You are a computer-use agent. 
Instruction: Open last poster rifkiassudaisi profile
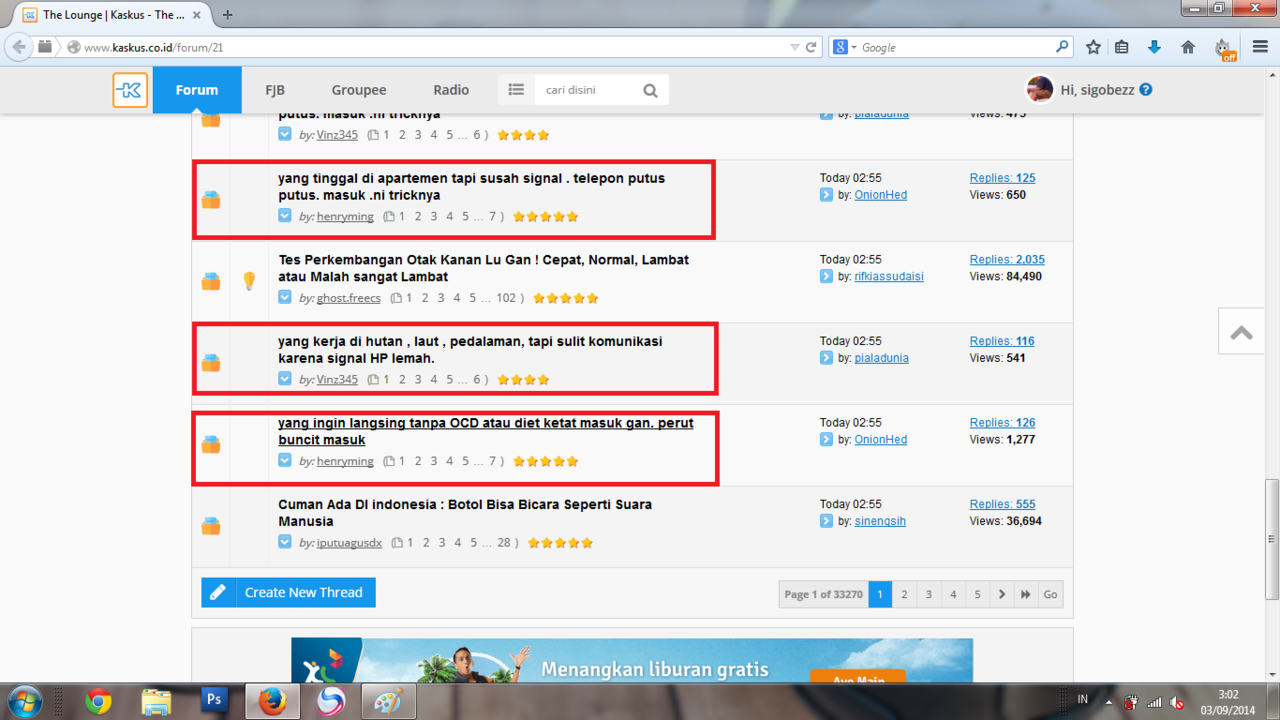coord(889,276)
